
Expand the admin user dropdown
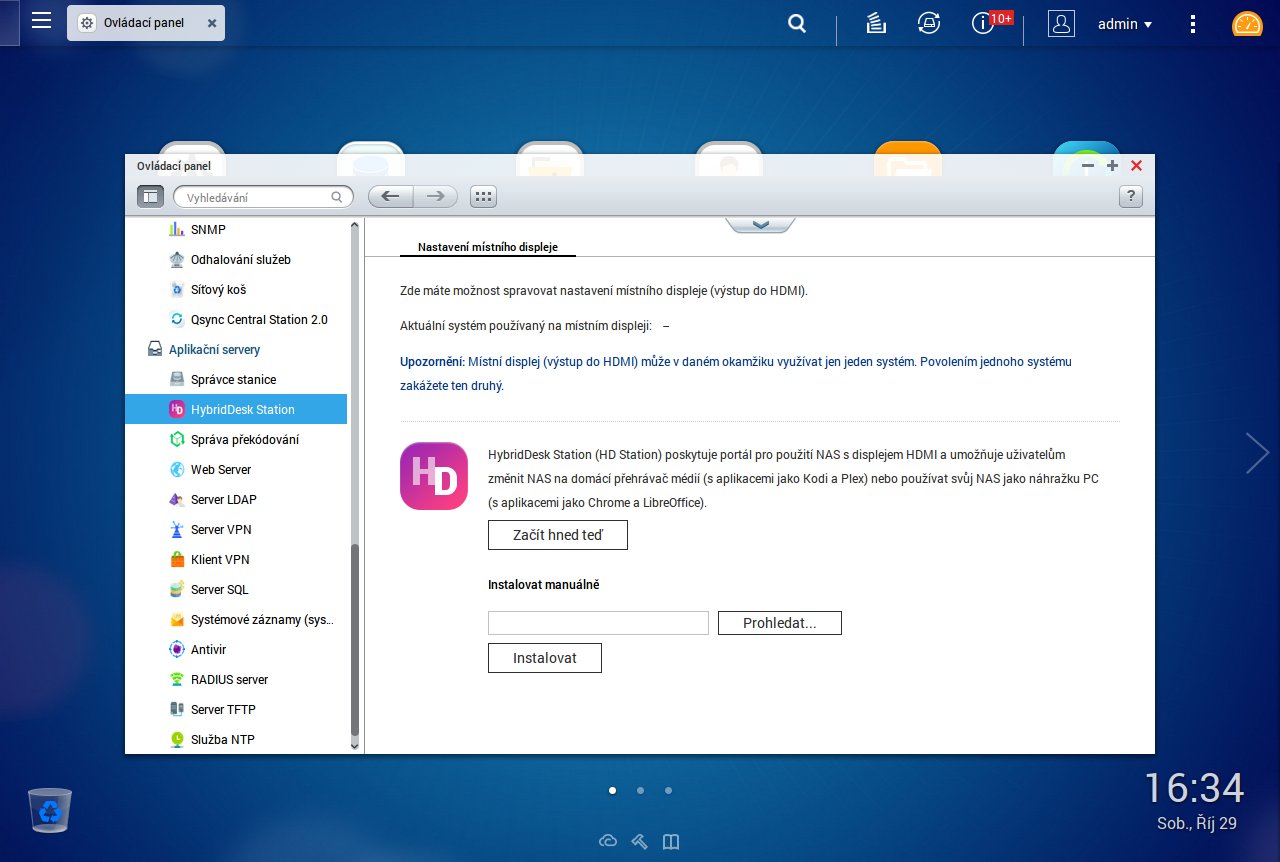click(1125, 24)
